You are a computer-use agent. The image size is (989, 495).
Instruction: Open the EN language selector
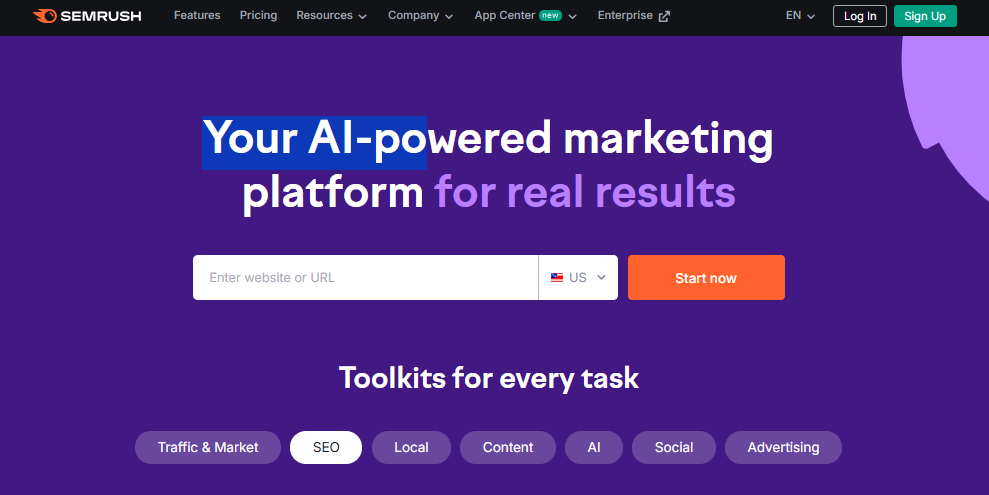[800, 16]
